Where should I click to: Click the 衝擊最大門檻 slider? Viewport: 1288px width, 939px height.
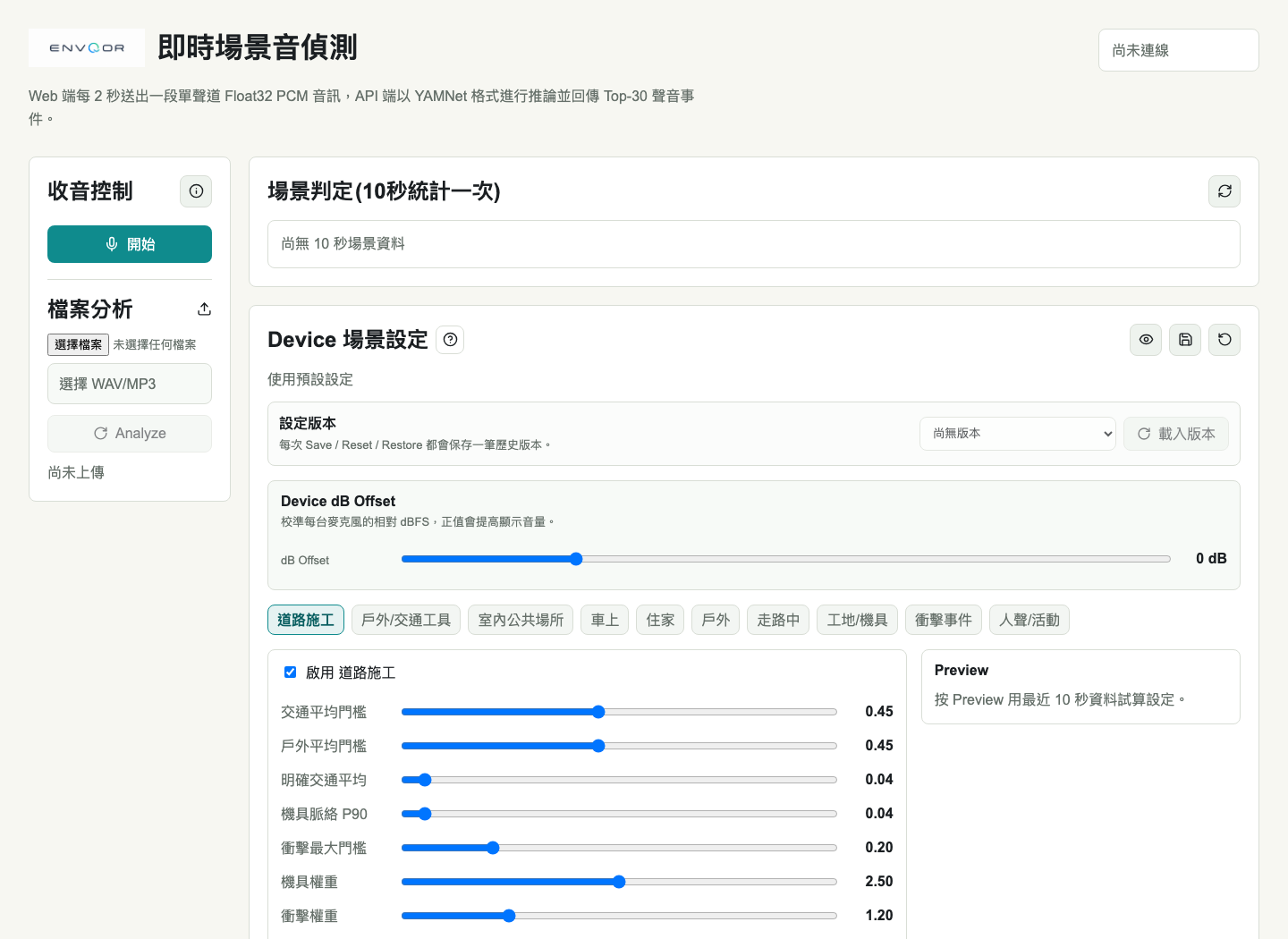(x=619, y=848)
